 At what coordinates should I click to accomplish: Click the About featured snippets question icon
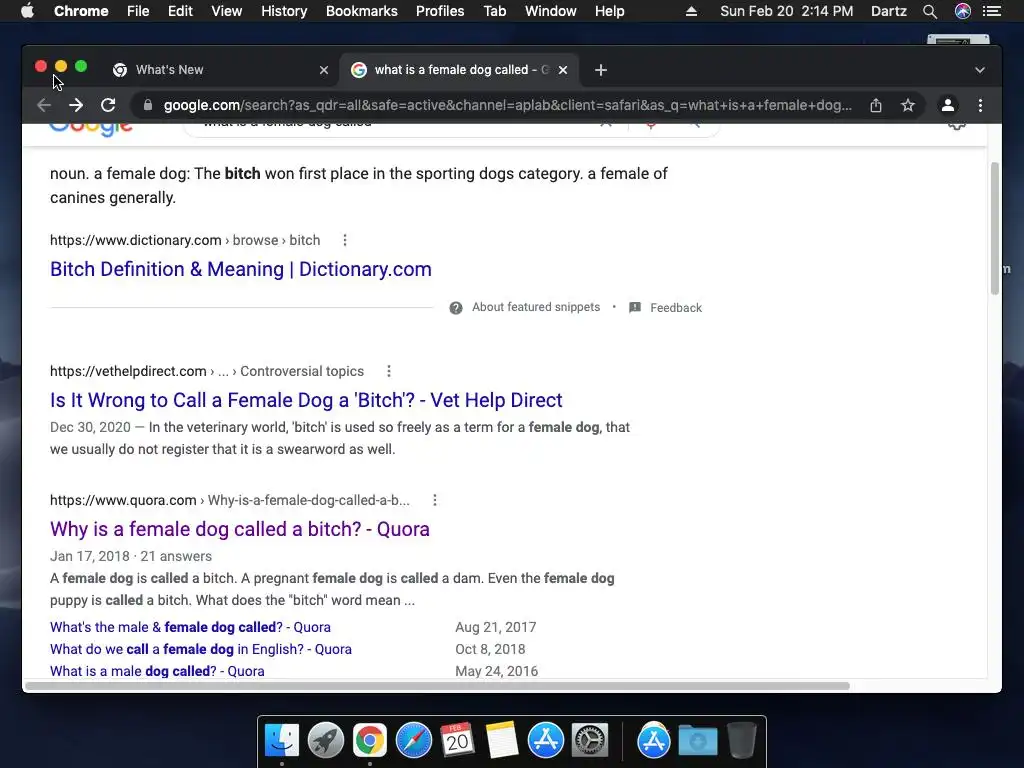pos(456,308)
